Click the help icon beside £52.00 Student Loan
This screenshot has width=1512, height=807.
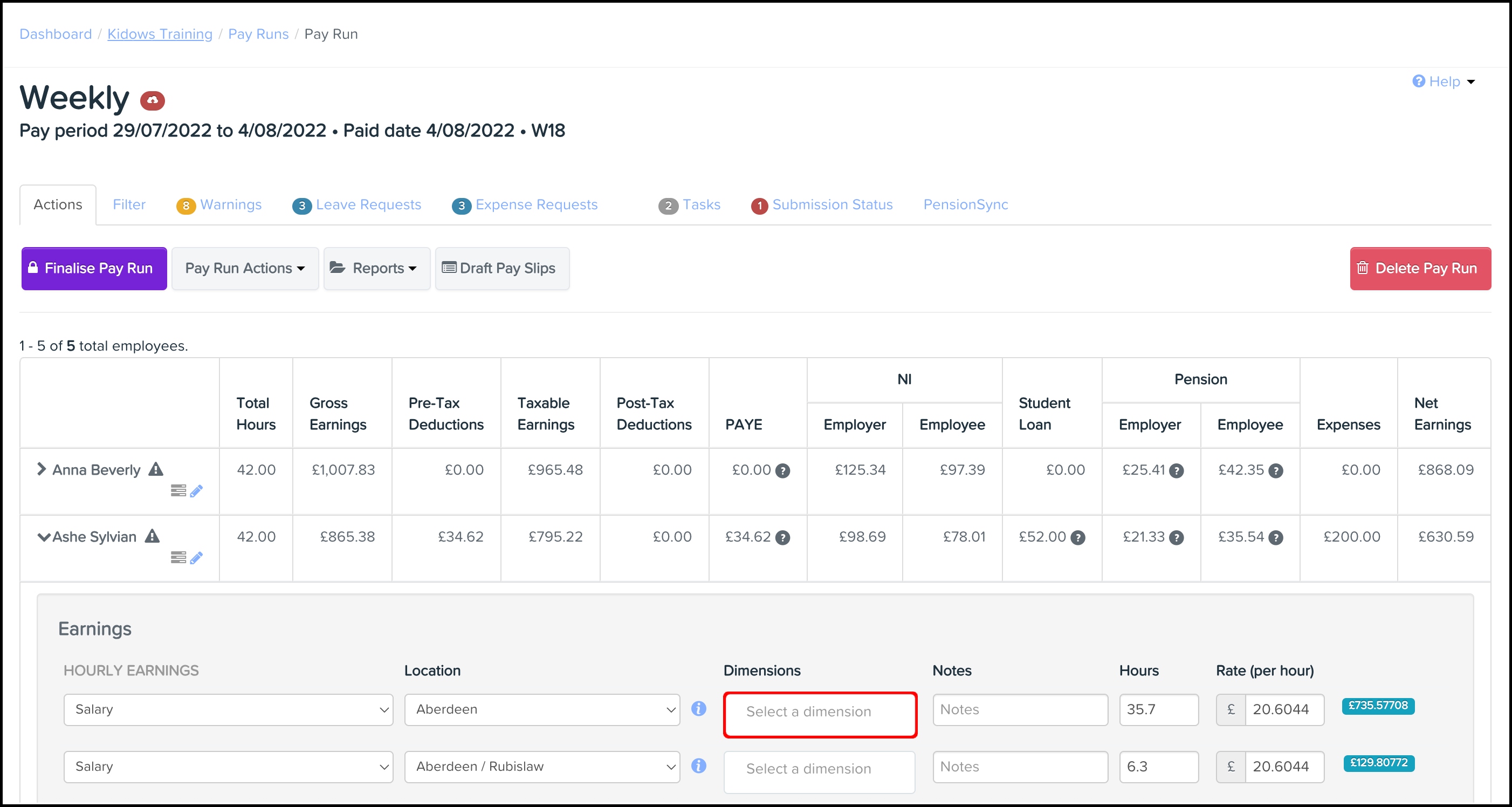1078,537
